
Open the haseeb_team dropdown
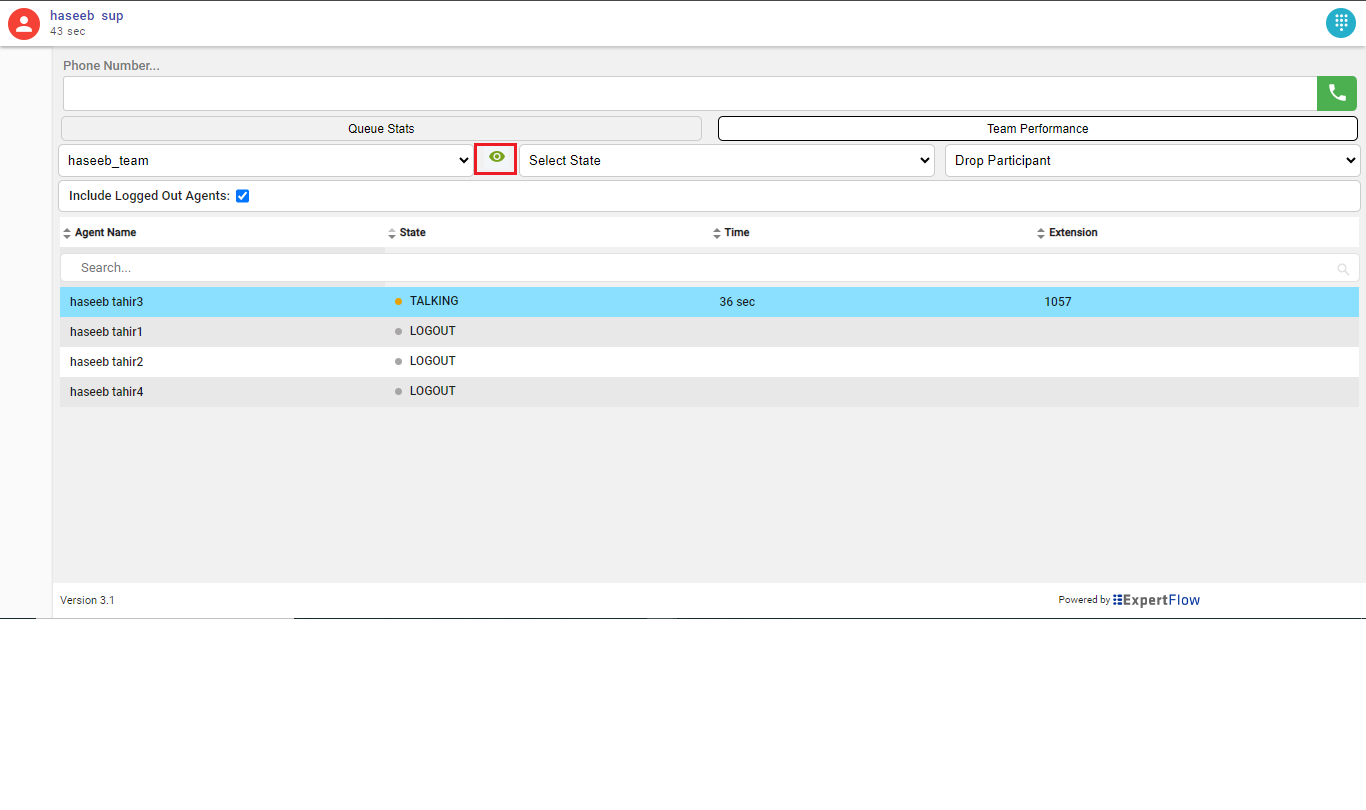coord(266,160)
